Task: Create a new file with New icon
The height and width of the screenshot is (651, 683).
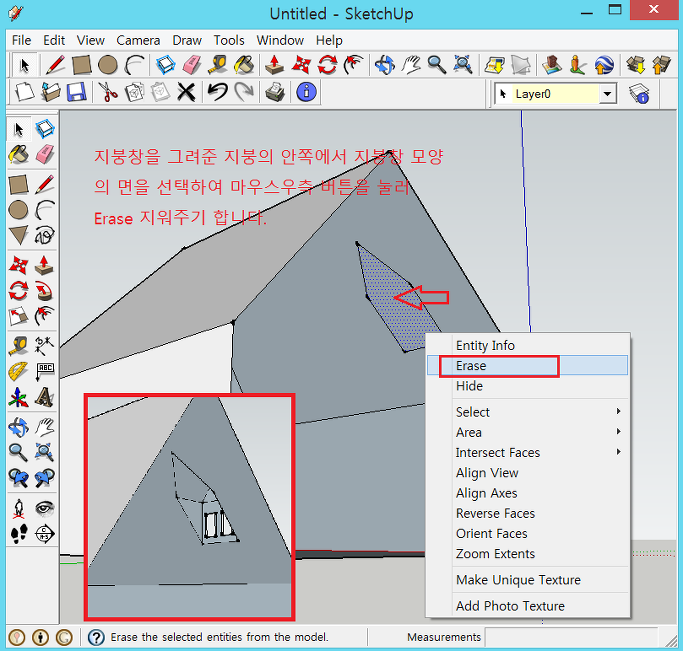Action: [24, 92]
